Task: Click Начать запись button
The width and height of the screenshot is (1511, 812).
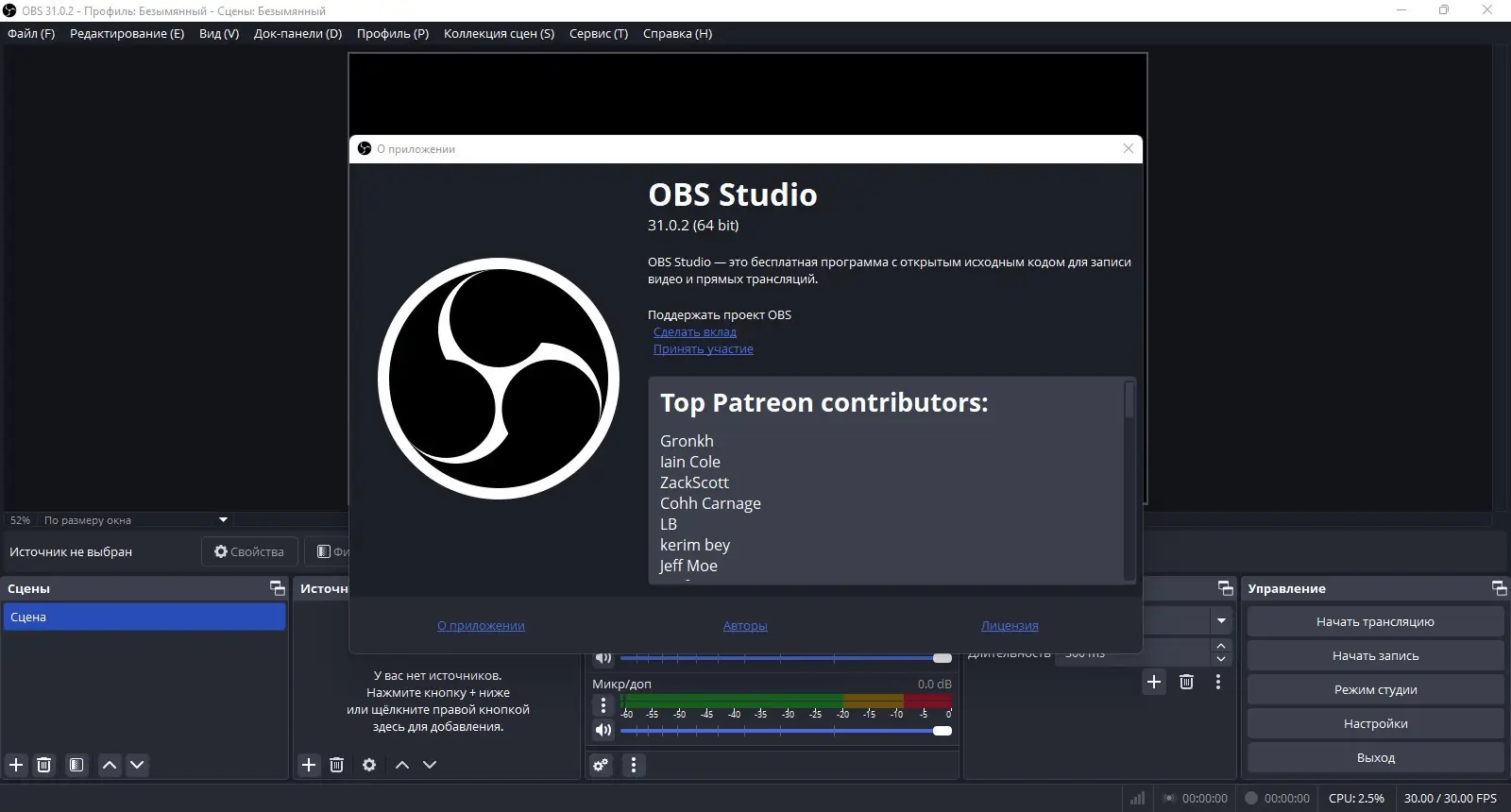Action: click(x=1375, y=655)
